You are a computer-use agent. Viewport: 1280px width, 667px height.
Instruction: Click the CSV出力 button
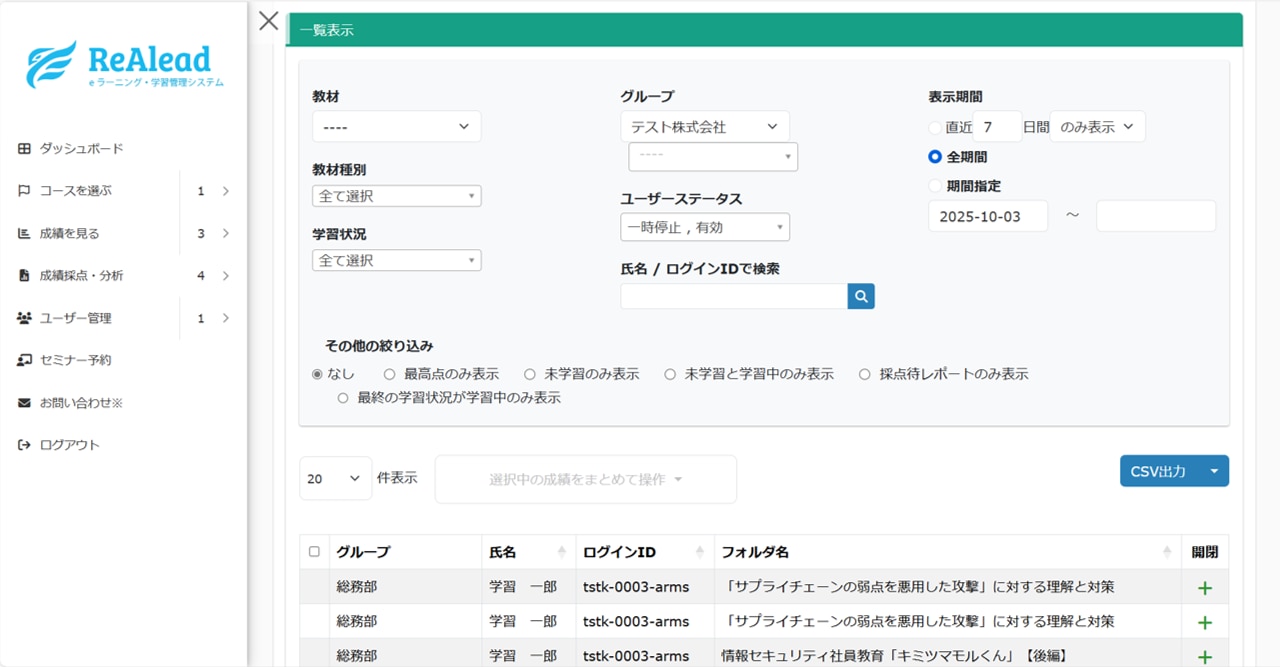coord(1158,471)
